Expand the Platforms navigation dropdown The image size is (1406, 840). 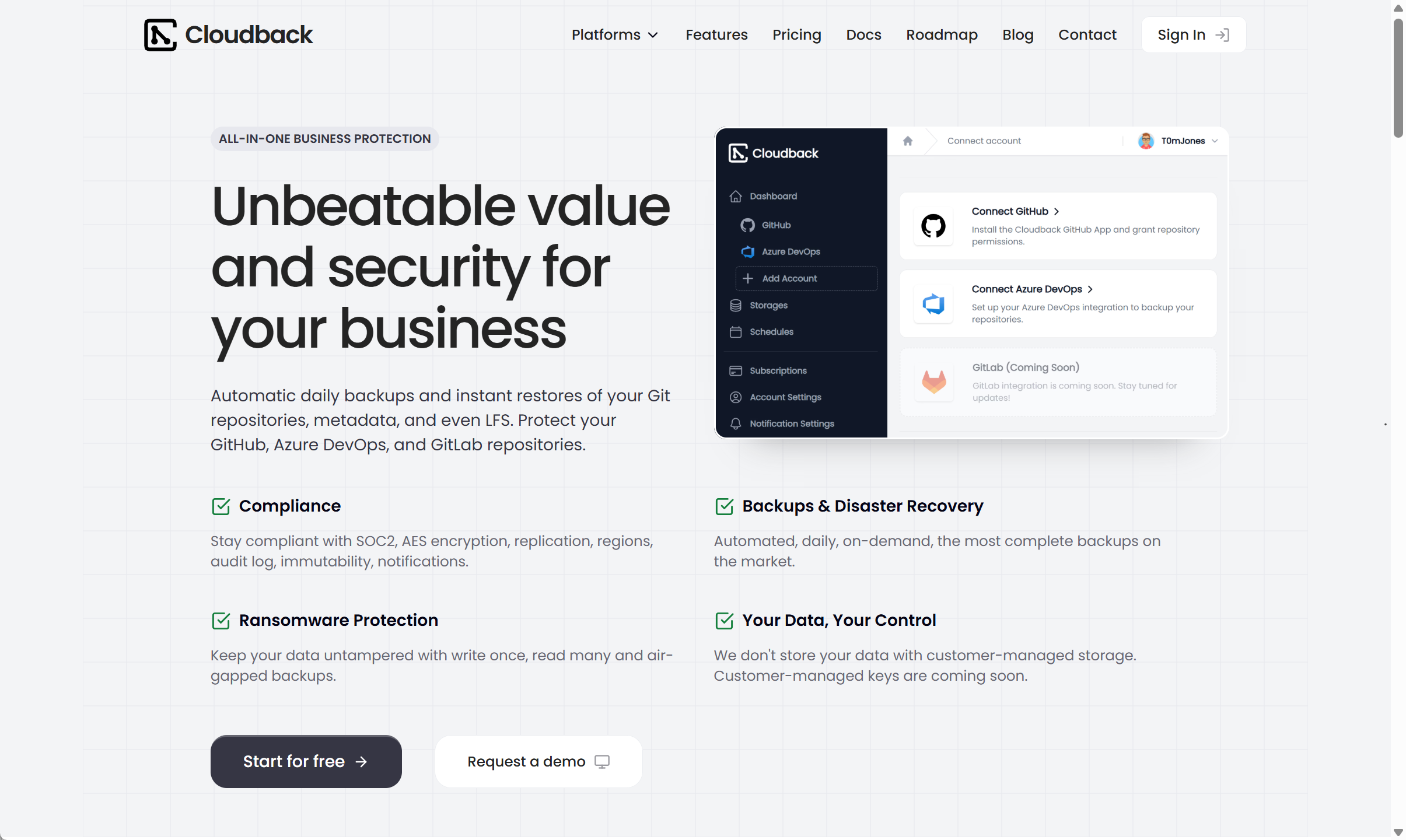(614, 34)
